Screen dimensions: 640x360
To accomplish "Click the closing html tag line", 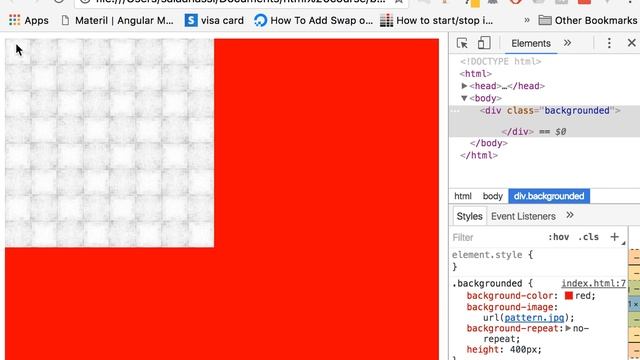I will pyautogui.click(x=478, y=156).
